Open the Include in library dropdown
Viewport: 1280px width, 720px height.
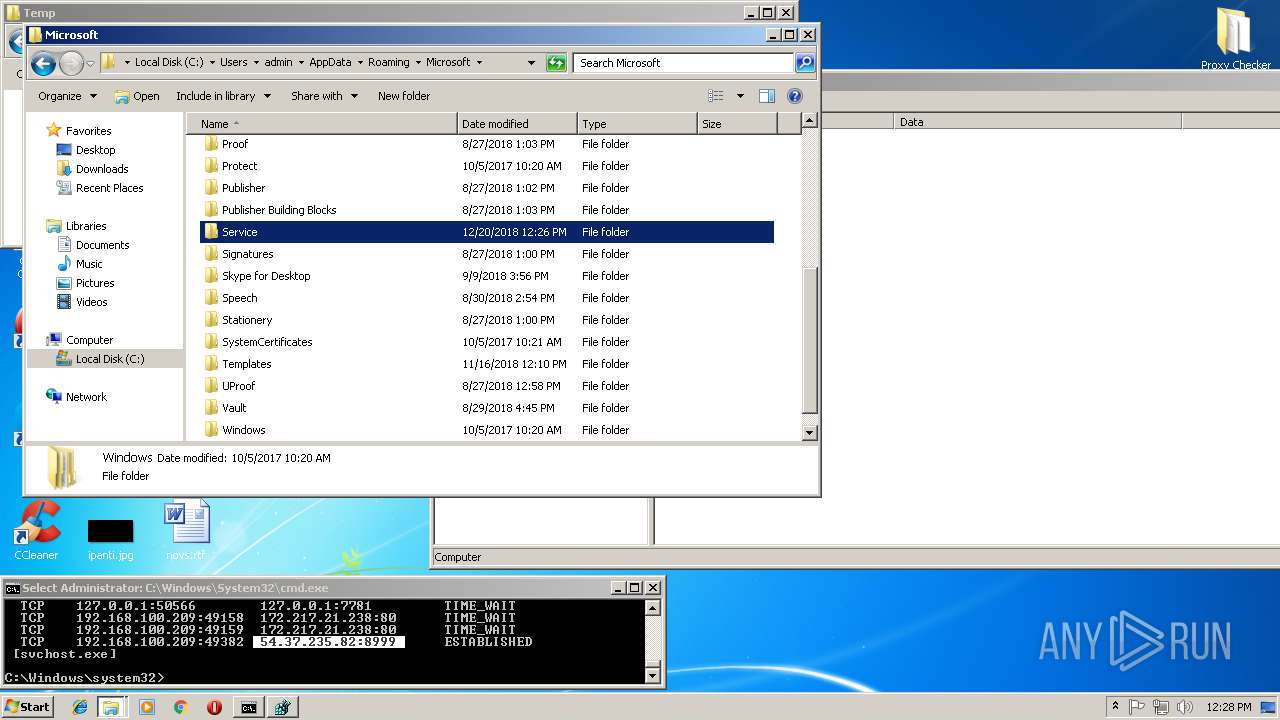tap(223, 96)
